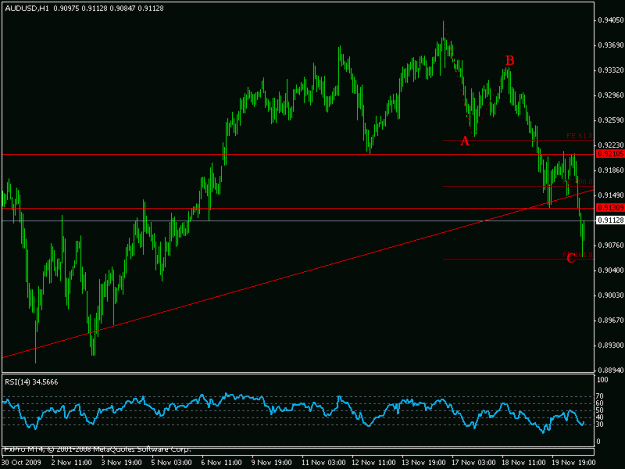Click the FE 100.0 Fibonacci expansion label
The width and height of the screenshot is (625, 469).
(x=578, y=182)
